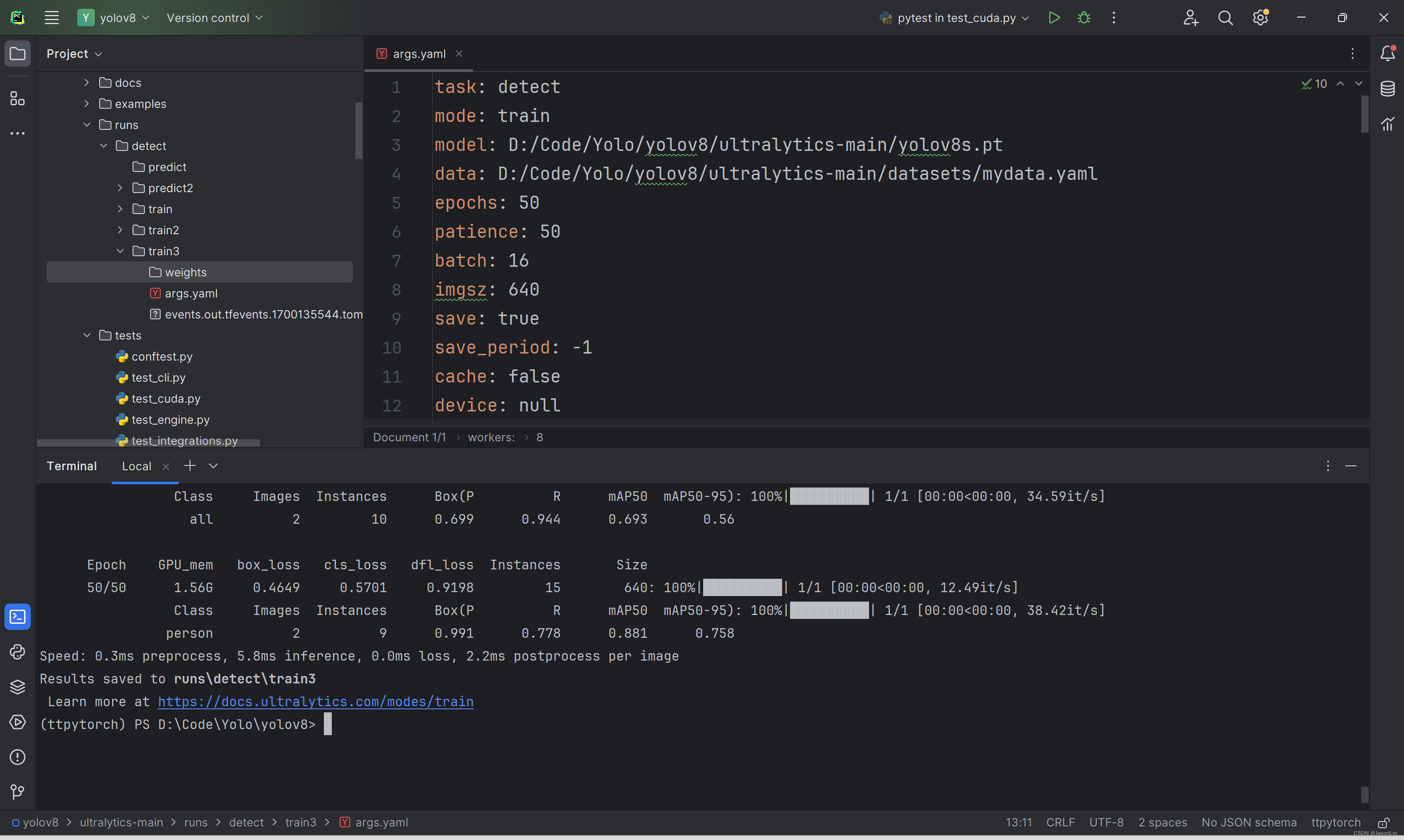
Task: Open terminal shell options dropdown
Action: [213, 466]
